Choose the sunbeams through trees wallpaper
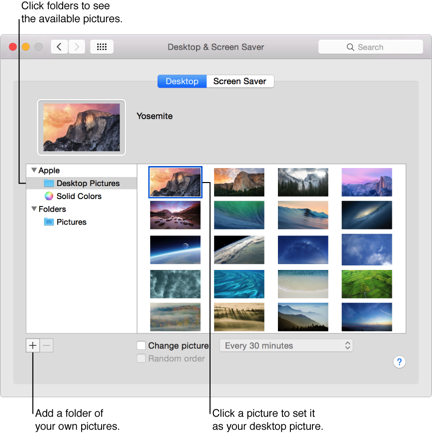The image size is (432, 436). pos(239,317)
